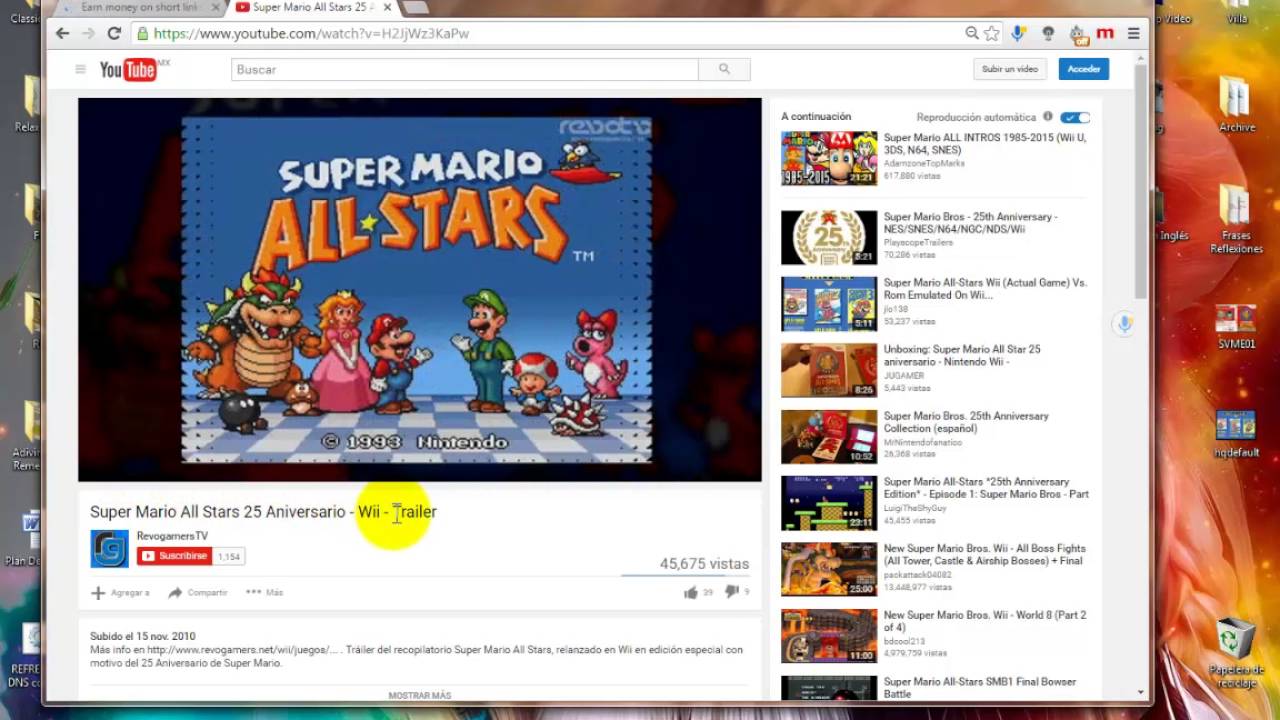Image resolution: width=1280 pixels, height=720 pixels.
Task: Go to the YouTube home logo
Action: pos(128,69)
